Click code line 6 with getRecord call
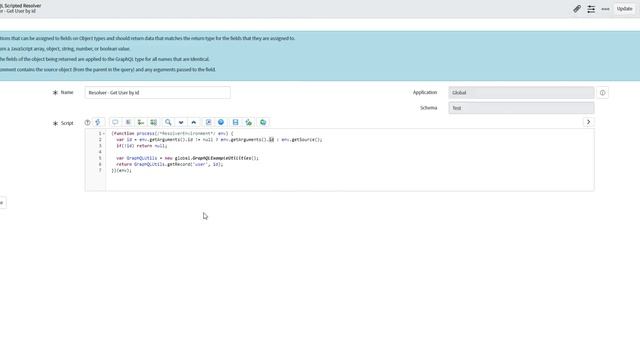 coord(169,164)
